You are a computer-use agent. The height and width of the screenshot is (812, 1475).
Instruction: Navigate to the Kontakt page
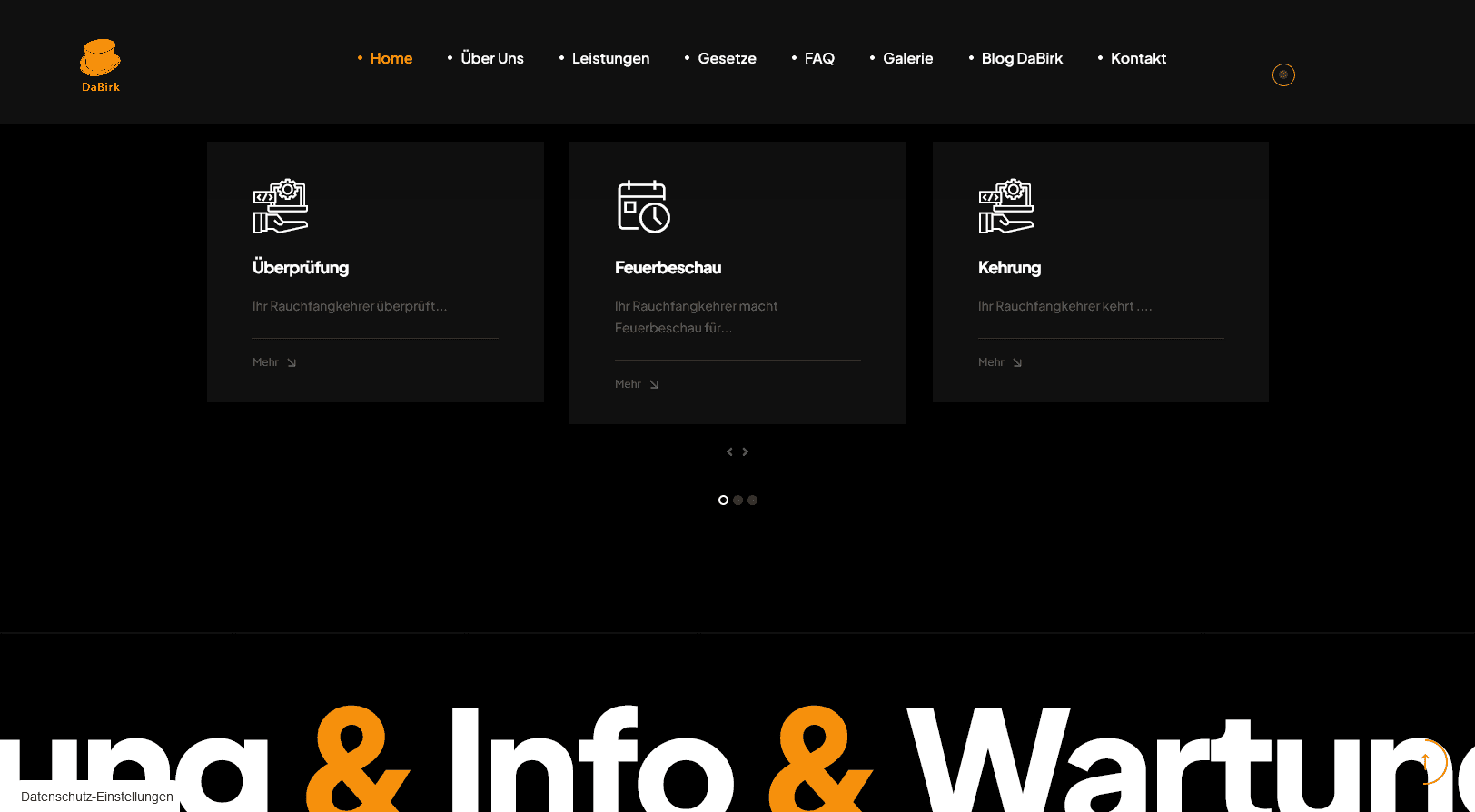point(1138,58)
